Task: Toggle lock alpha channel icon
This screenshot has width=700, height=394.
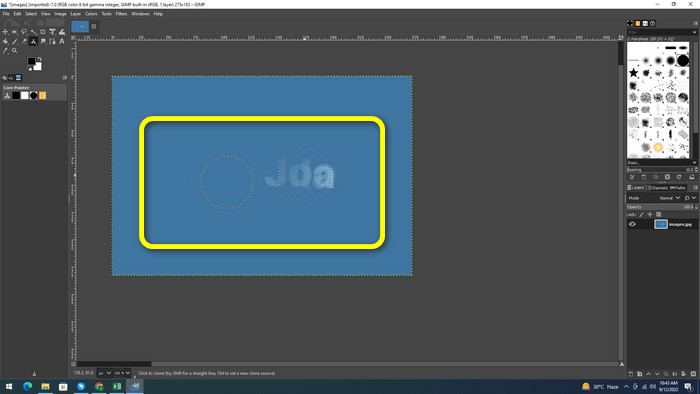Action: (x=658, y=215)
